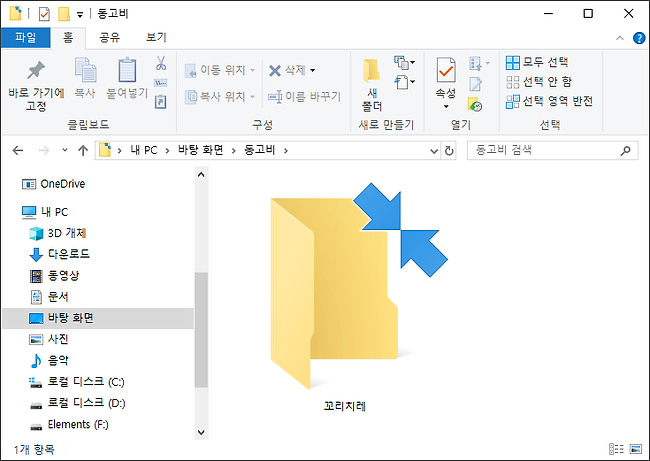
Task: Click the search magnifier icon
Action: point(625,150)
